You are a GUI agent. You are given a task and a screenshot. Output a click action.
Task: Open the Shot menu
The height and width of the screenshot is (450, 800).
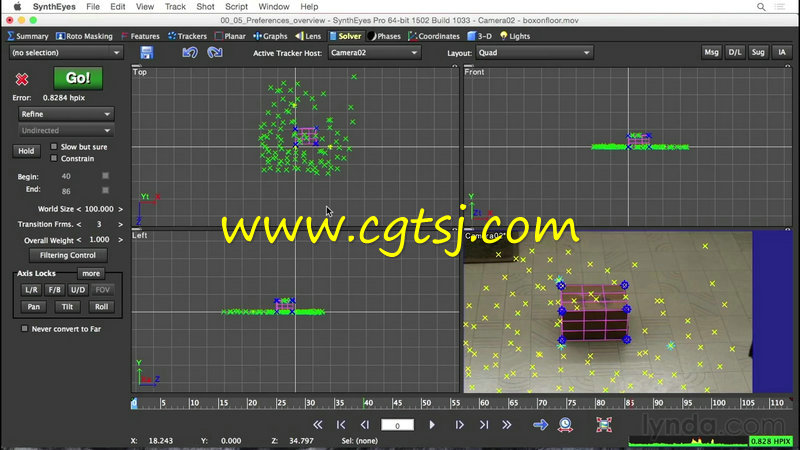click(x=205, y=7)
